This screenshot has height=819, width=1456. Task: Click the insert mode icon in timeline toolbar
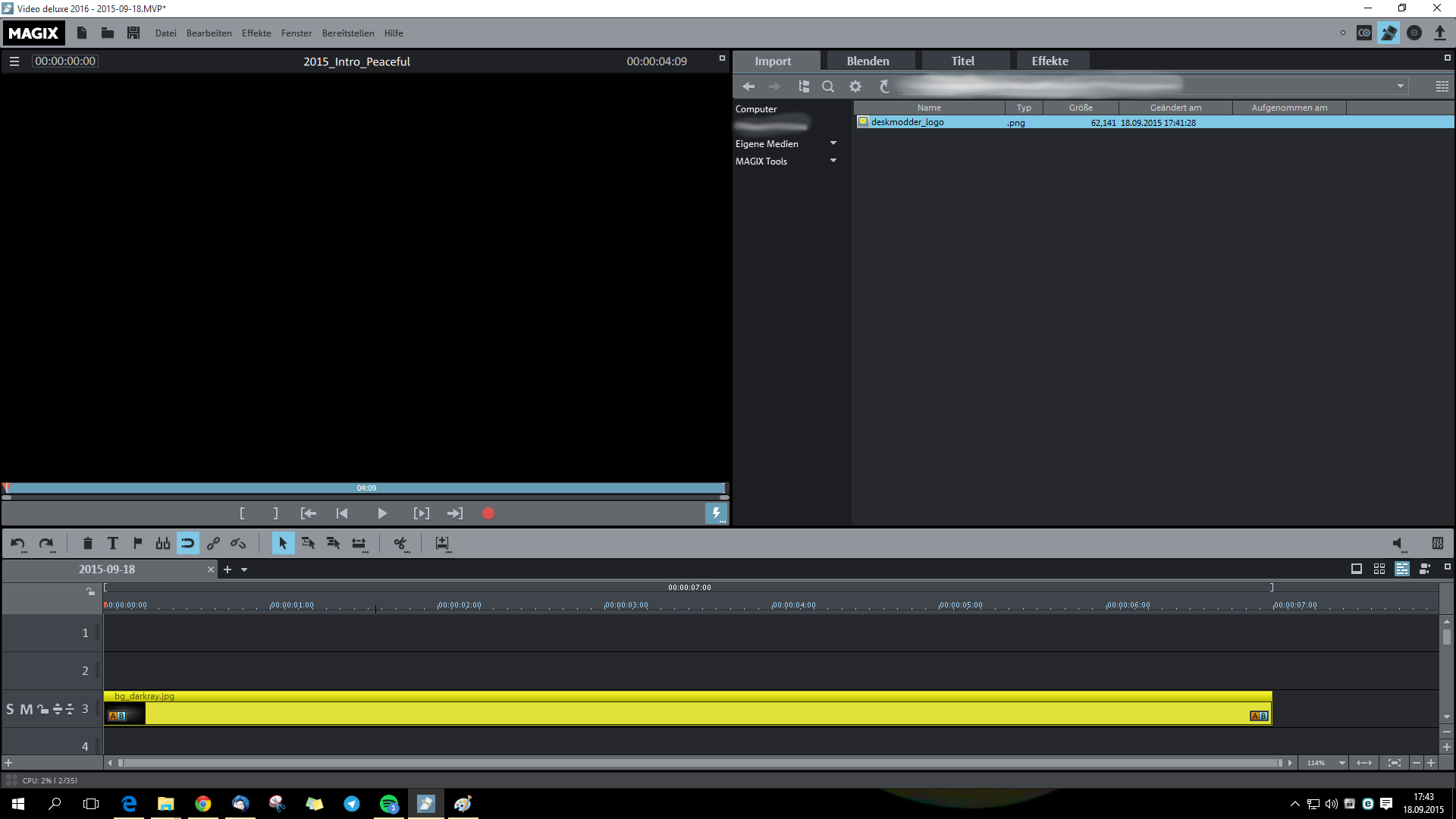(x=442, y=543)
